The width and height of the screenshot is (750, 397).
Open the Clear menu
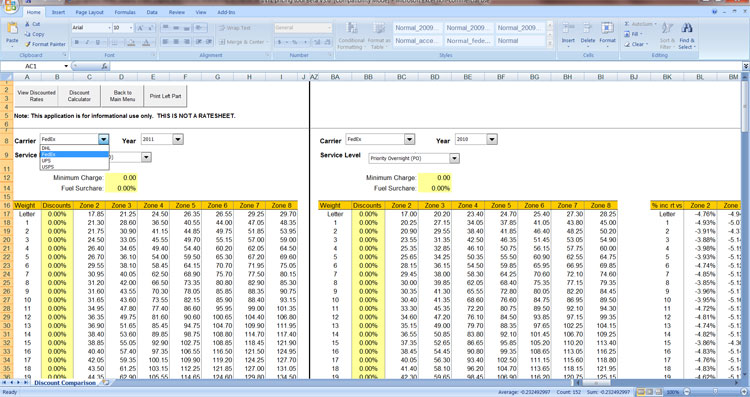tap(636, 44)
